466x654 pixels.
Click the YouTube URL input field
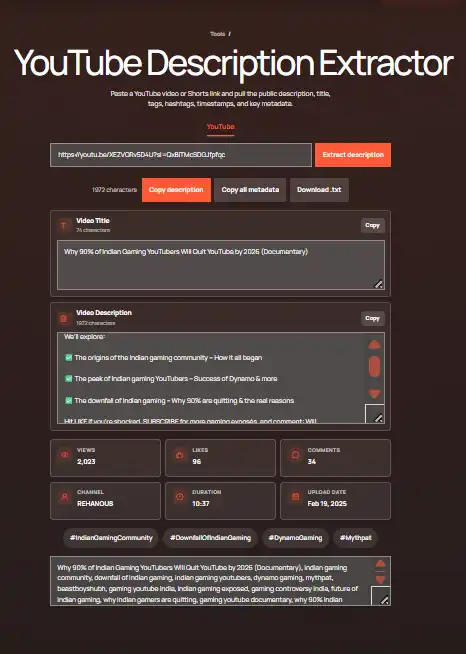pyautogui.click(x=181, y=155)
